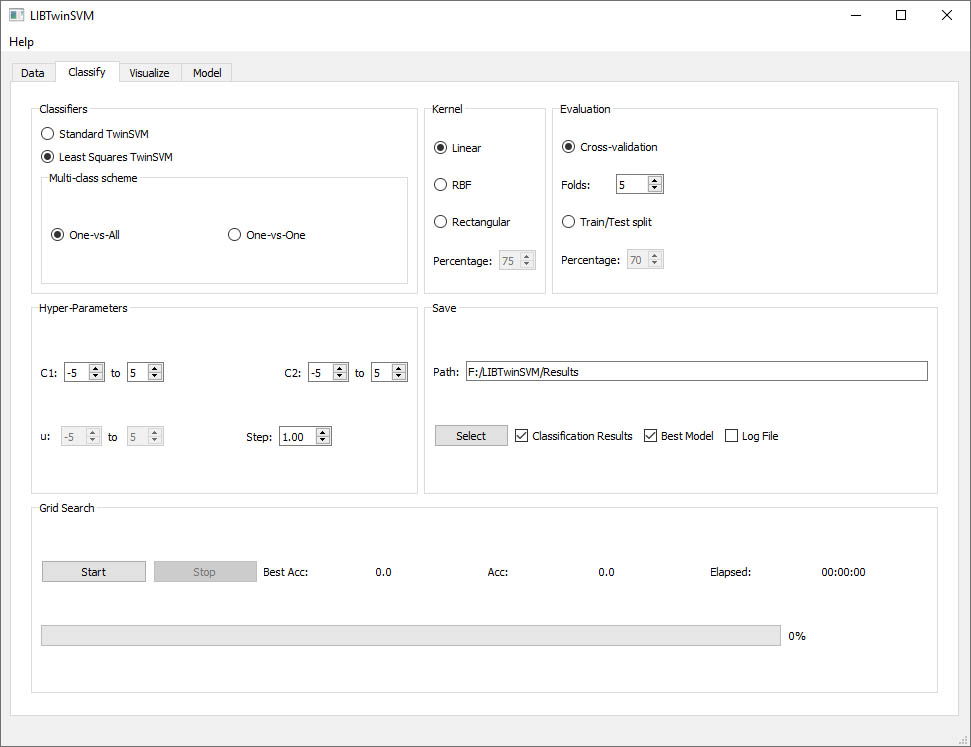The height and width of the screenshot is (747, 971).
Task: Toggle the Best Model checkbox
Action: click(679, 435)
